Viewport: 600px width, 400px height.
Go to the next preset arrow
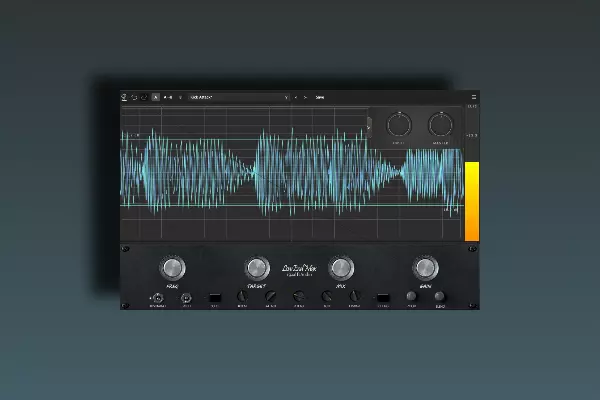pos(305,97)
